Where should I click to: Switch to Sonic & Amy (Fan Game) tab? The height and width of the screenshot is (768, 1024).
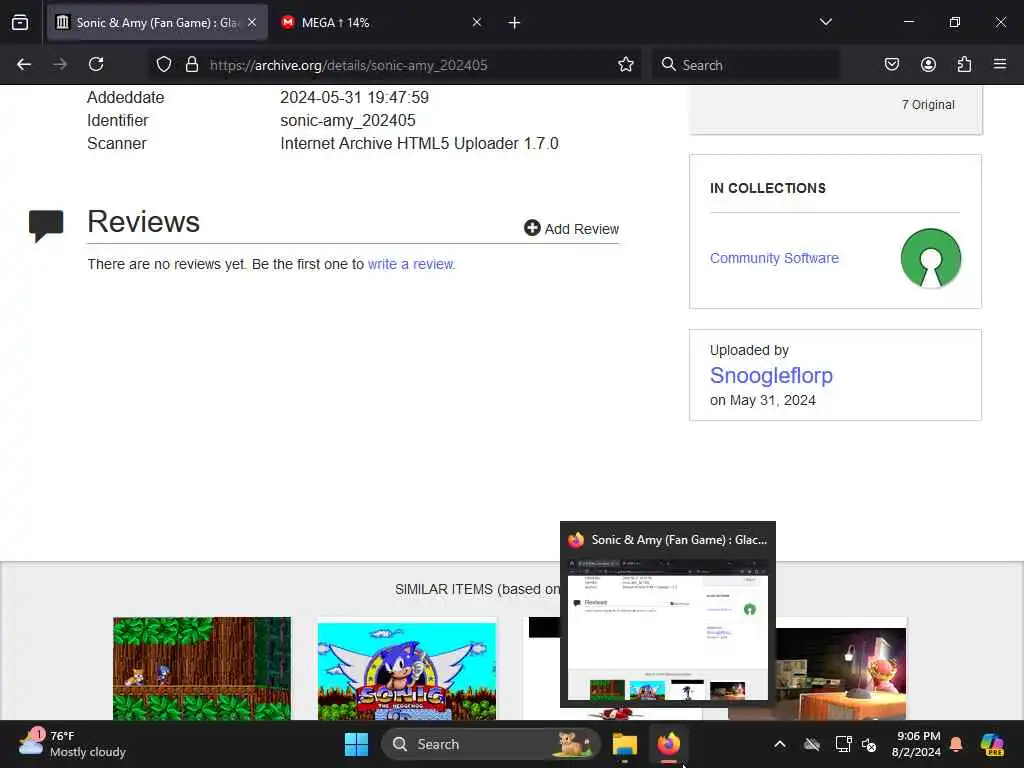pyautogui.click(x=157, y=22)
